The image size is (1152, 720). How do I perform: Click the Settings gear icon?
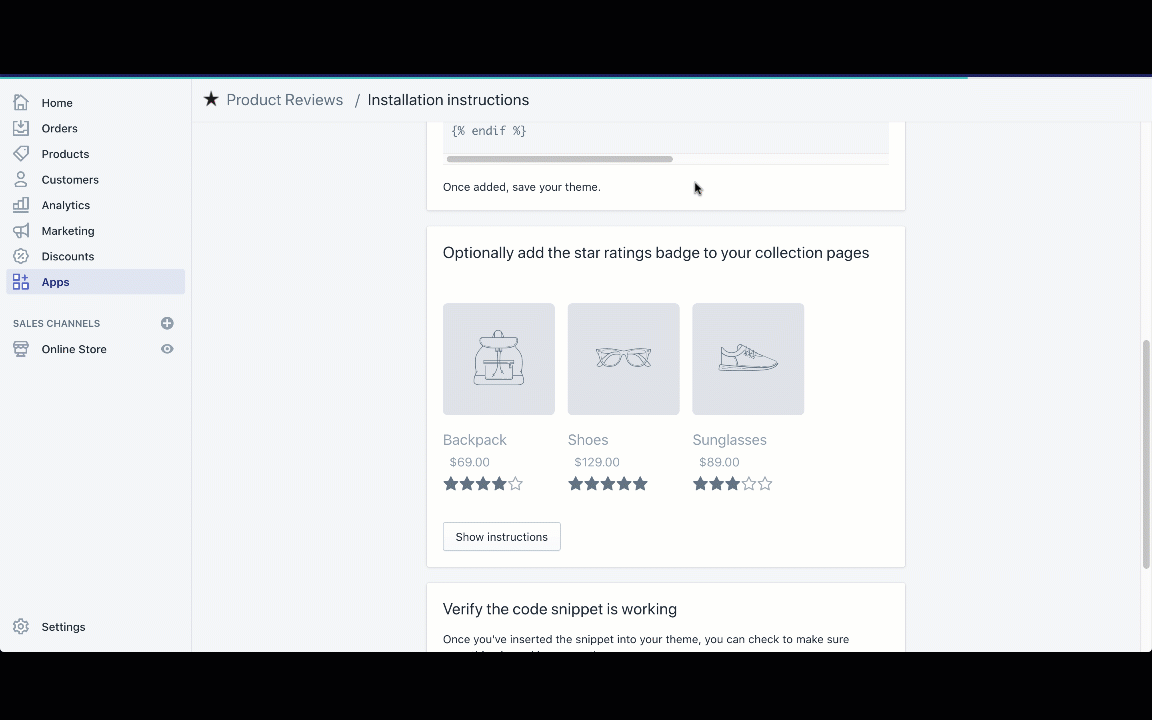(21, 627)
